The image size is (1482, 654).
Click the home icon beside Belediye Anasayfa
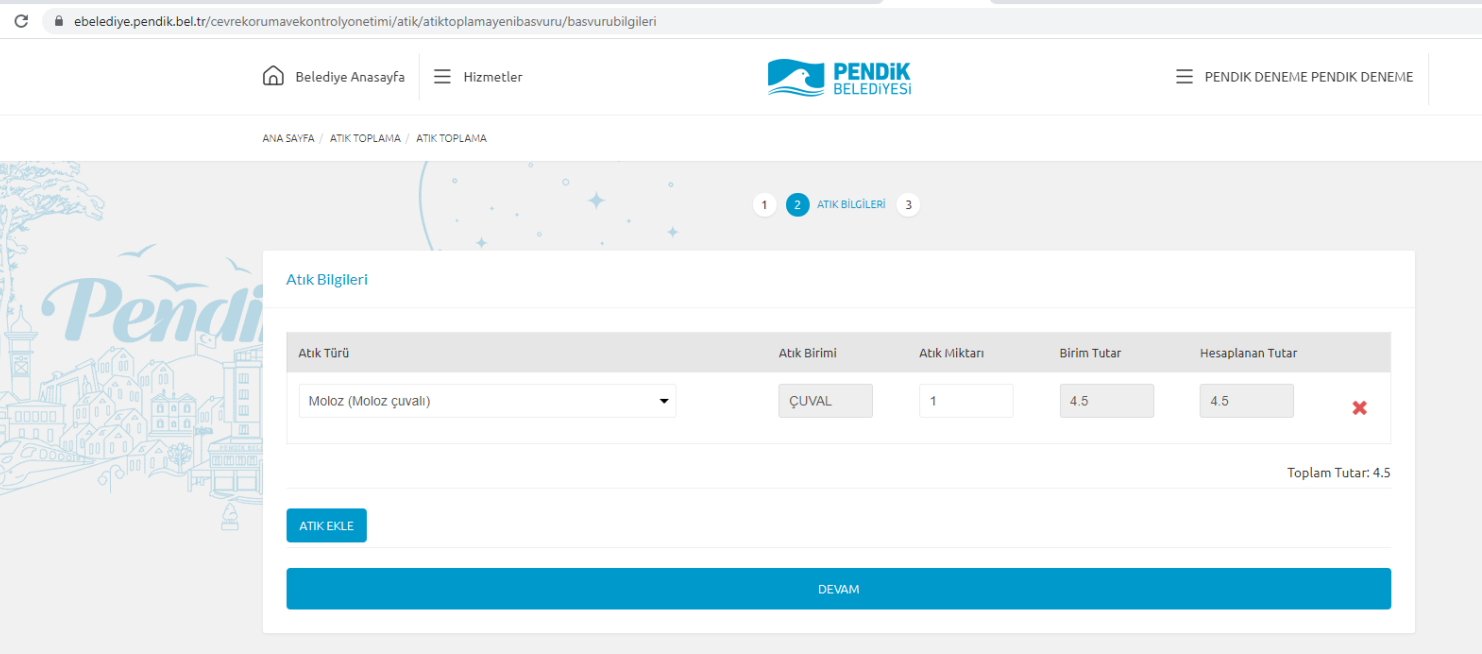pos(273,76)
